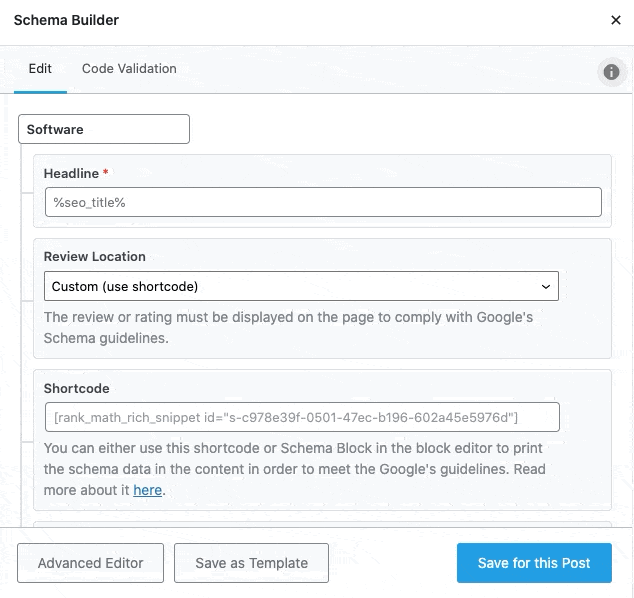Screen dimensions: 634x598
Task: Switch to the Edit tab
Action: click(x=40, y=69)
